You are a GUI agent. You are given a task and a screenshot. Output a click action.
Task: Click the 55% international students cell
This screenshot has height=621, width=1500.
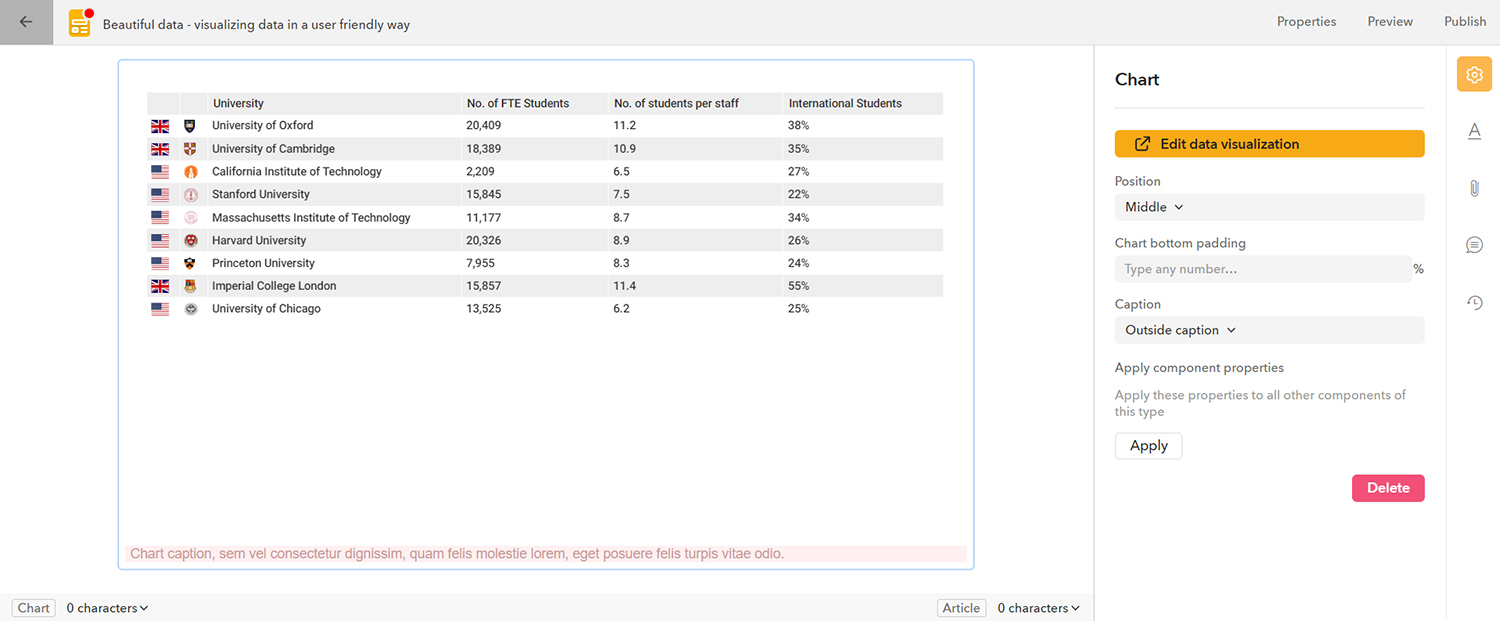(x=799, y=286)
